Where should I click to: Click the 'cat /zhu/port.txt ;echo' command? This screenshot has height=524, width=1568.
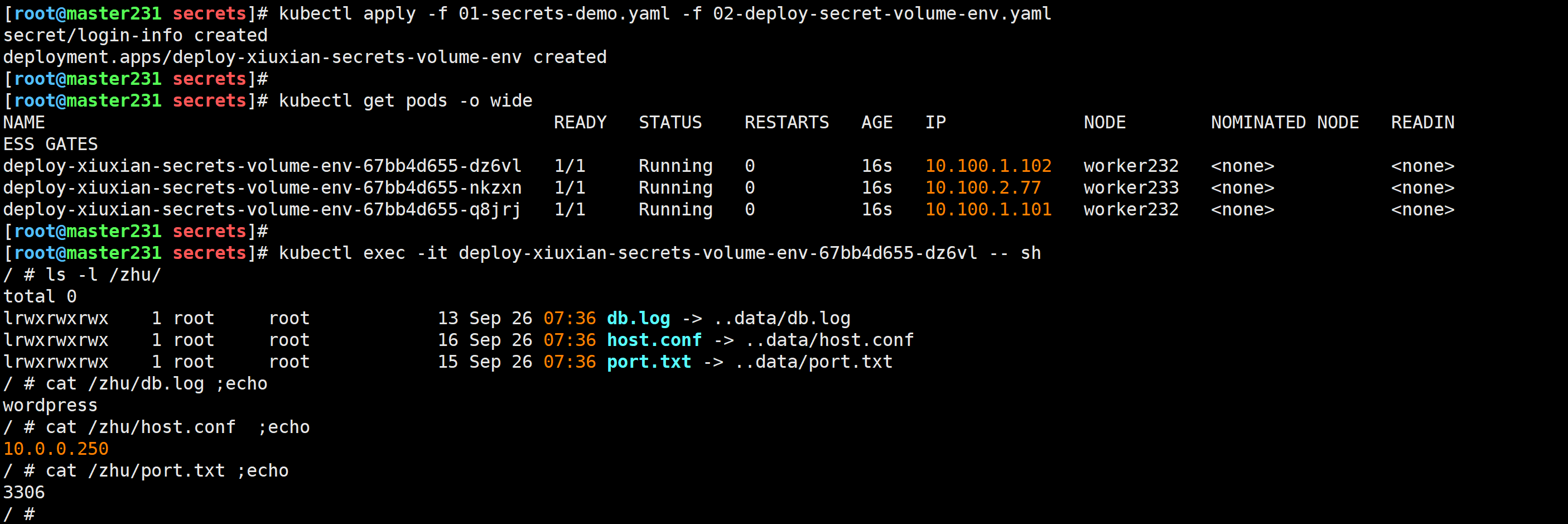point(167,471)
